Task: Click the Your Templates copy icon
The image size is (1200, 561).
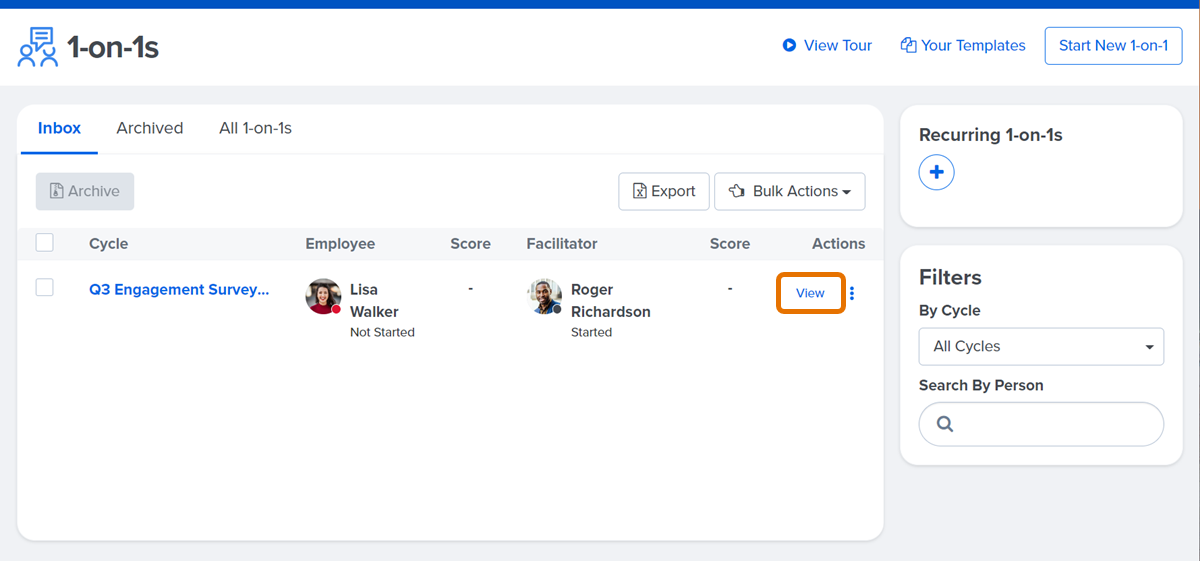Action: pyautogui.click(x=908, y=45)
